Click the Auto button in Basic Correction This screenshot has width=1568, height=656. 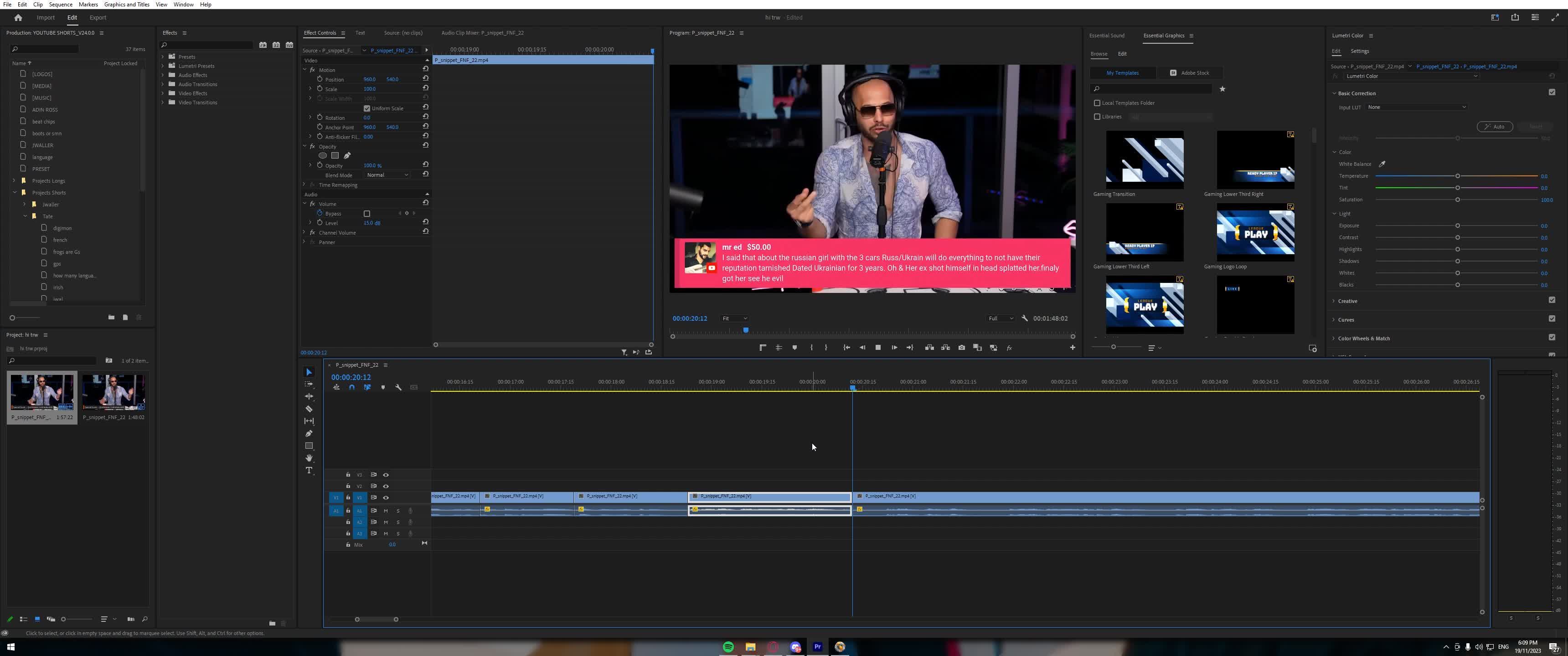[1494, 127]
